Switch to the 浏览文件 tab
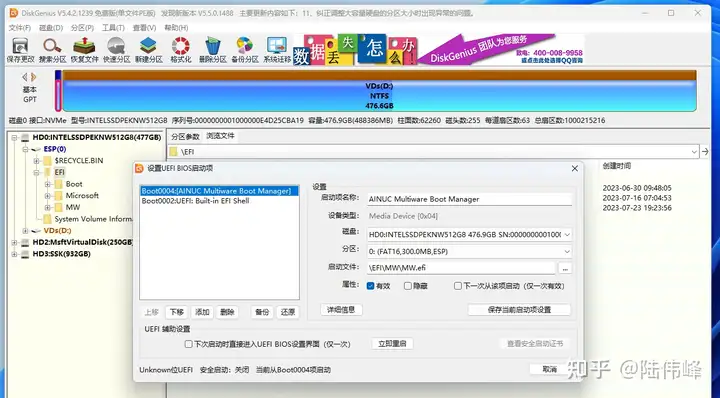 tap(220, 136)
